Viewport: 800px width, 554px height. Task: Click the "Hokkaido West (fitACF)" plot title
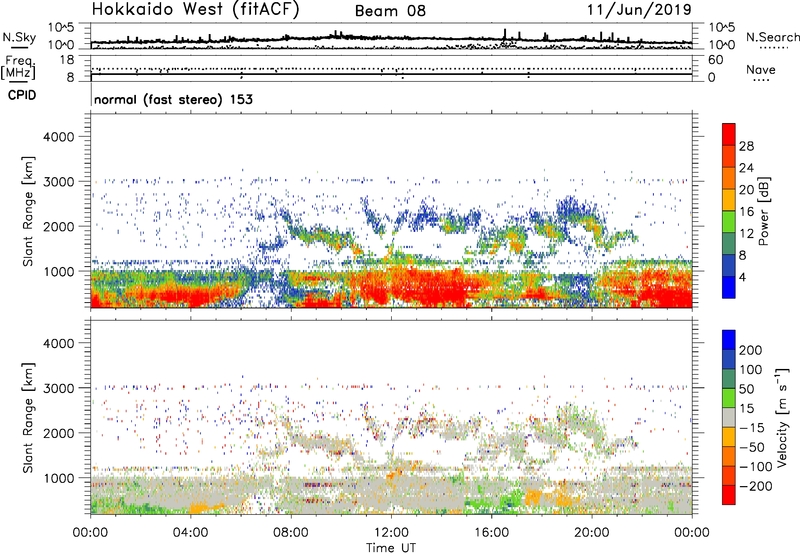point(195,9)
